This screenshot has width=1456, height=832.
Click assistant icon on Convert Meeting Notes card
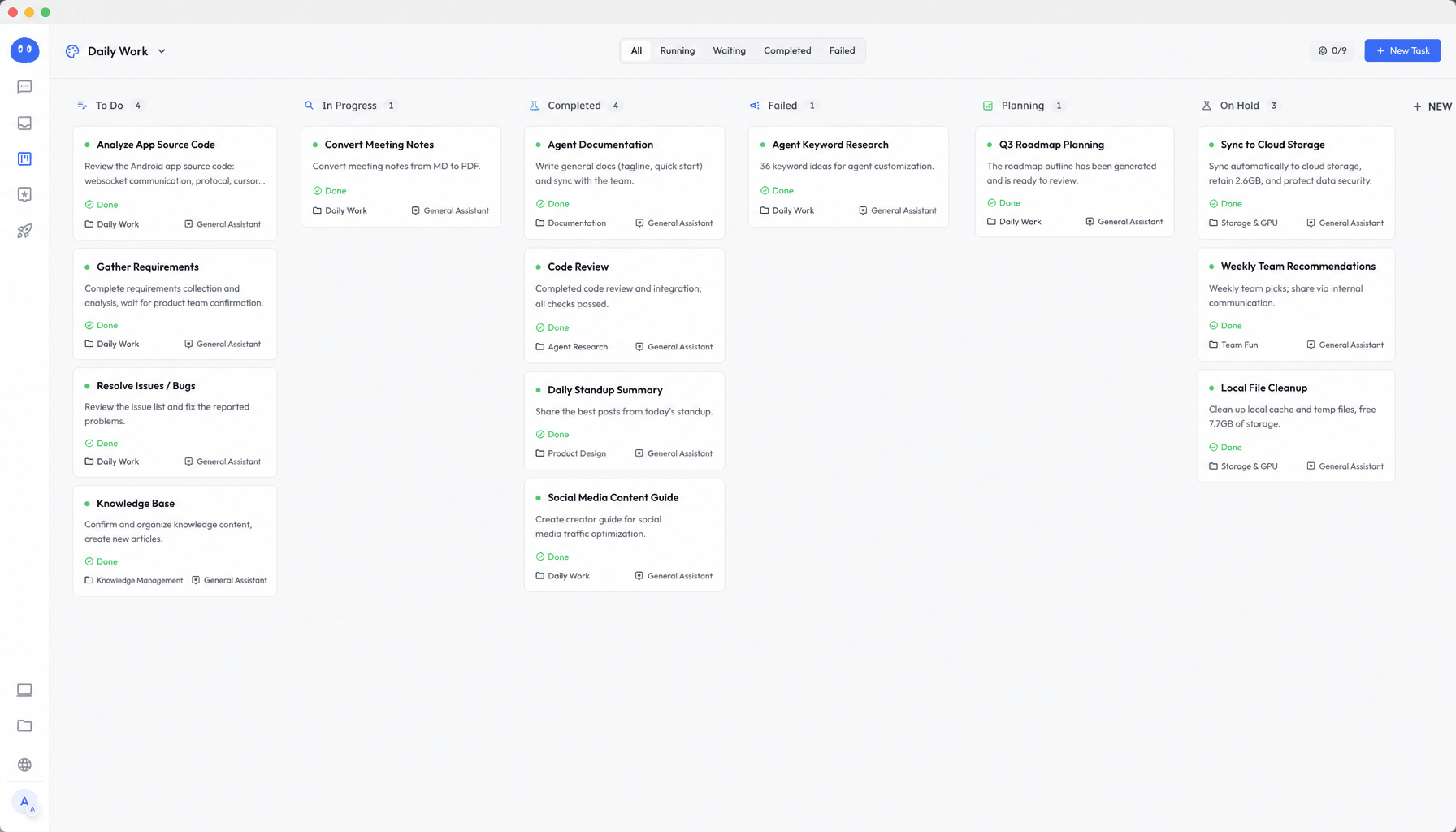click(415, 210)
